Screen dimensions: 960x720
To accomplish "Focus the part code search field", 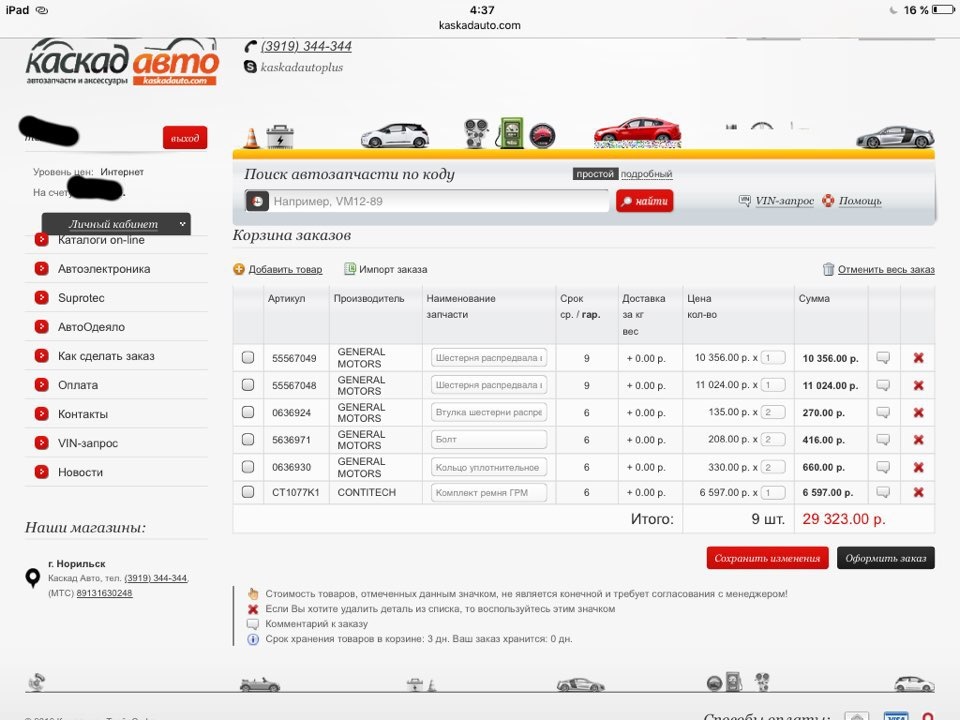I will tap(438, 201).
